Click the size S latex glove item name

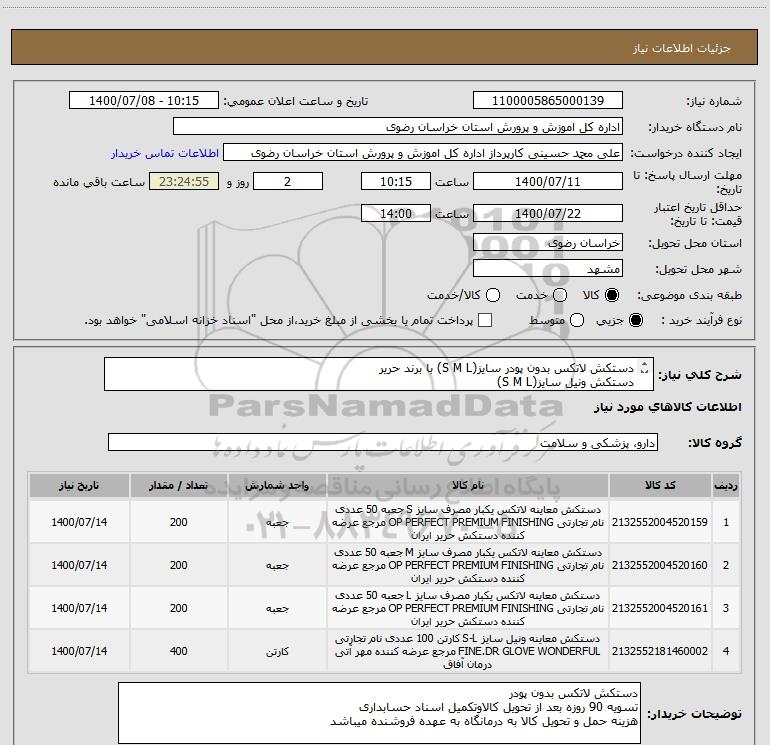click(x=468, y=522)
